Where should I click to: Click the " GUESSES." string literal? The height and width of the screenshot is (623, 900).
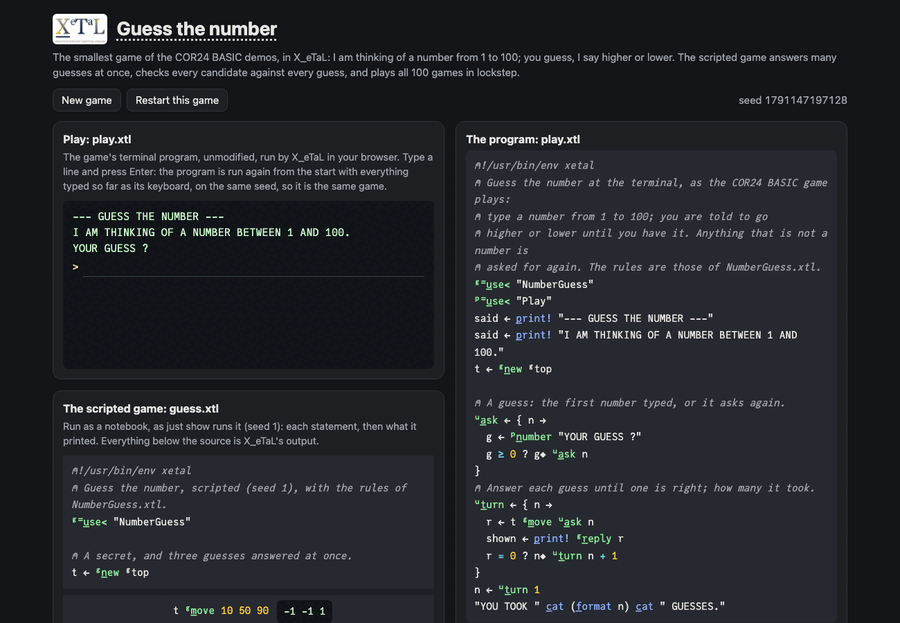pyautogui.click(x=692, y=606)
